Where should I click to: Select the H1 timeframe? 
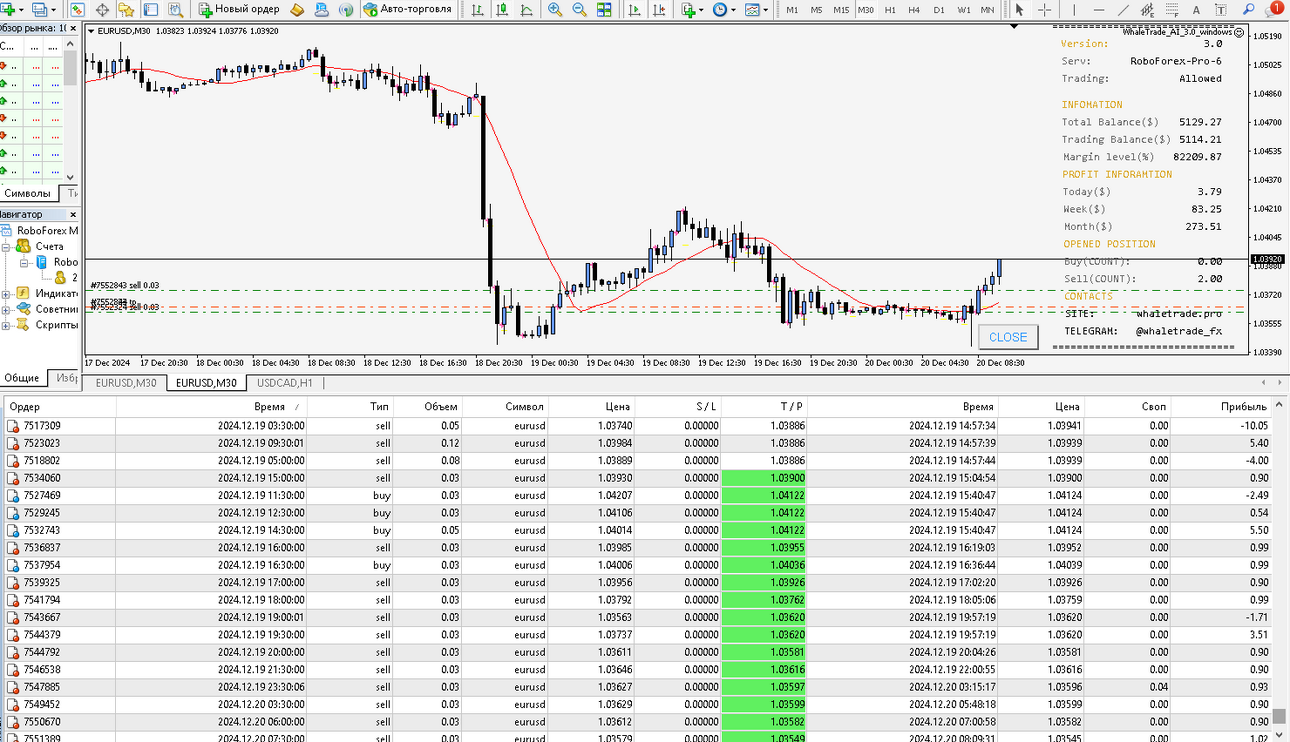pos(890,10)
